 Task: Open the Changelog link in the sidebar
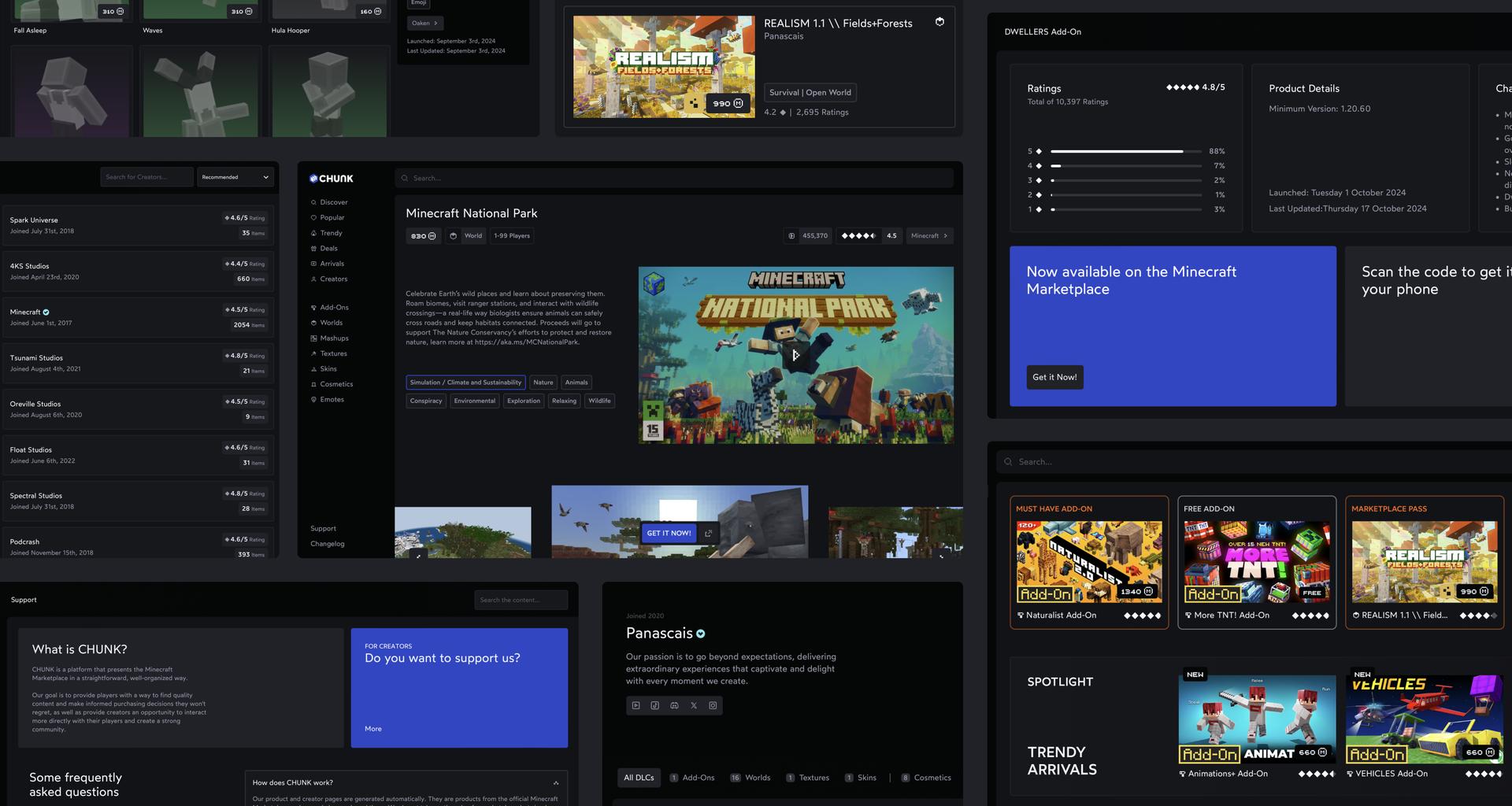pyautogui.click(x=327, y=544)
